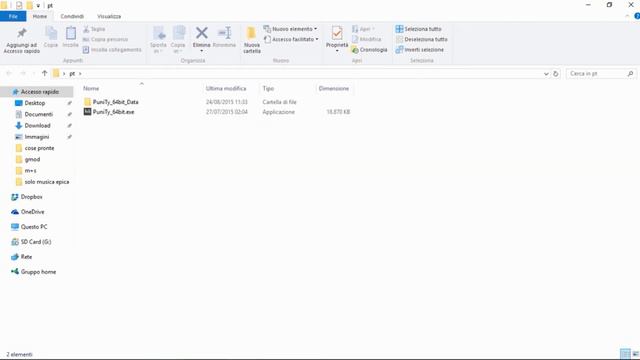Image resolution: width=640 pixels, height=360 pixels.
Task: Open solo musica epica folder
Action: [47, 182]
